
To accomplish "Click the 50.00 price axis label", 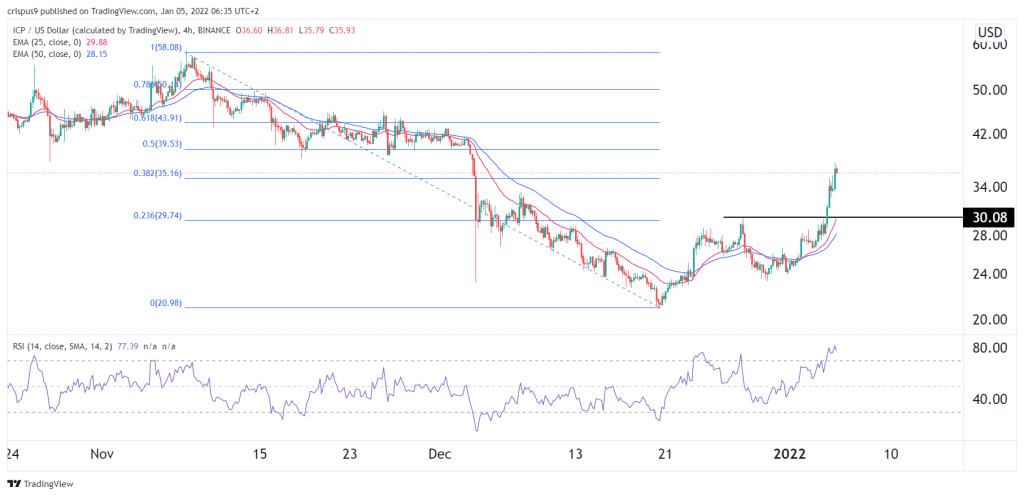I will pyautogui.click(x=990, y=91).
